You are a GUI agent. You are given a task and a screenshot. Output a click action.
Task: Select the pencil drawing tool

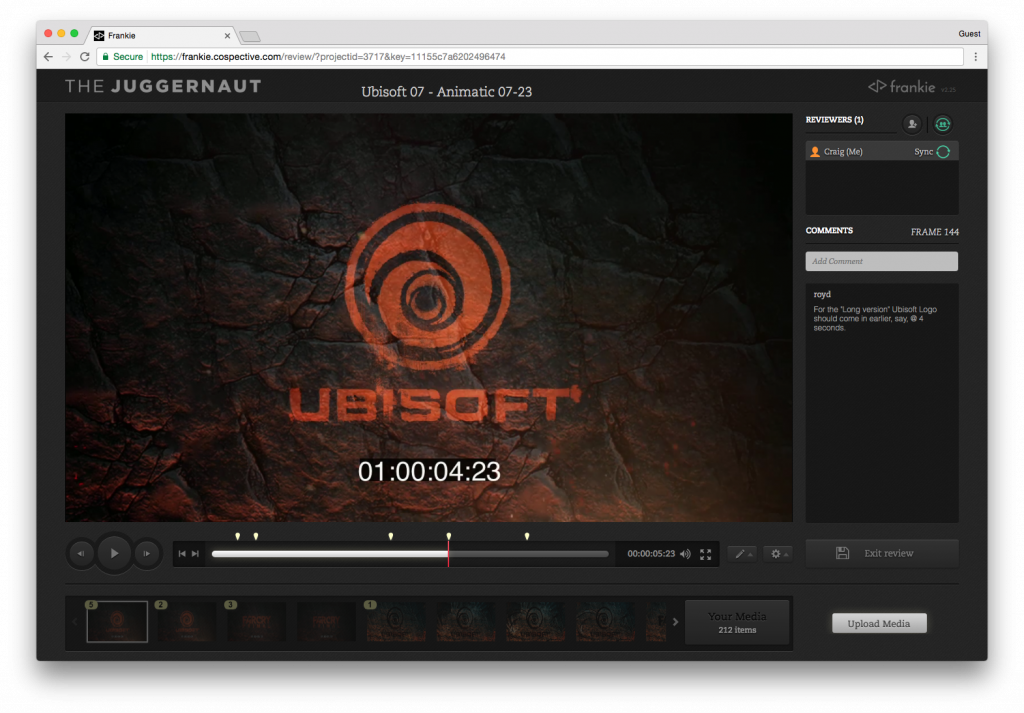pos(740,554)
